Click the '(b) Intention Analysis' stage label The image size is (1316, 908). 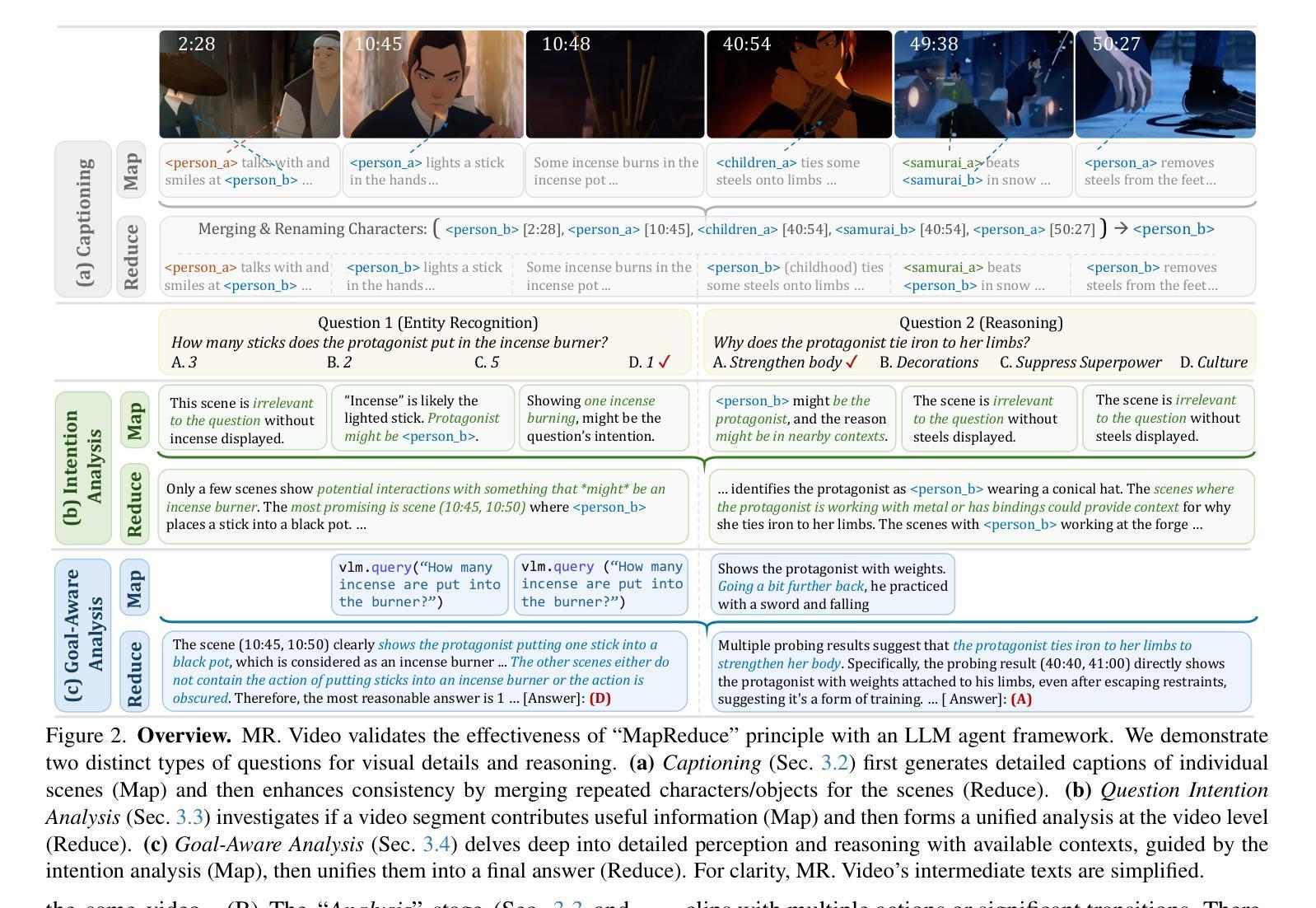pyautogui.click(x=82, y=468)
